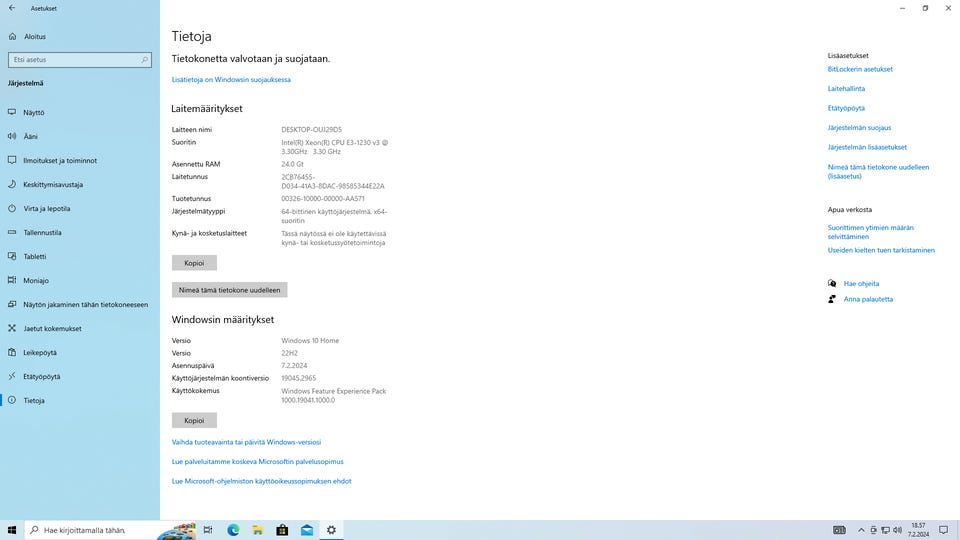Open Vaihda tuoteavainta tai päivitä Windows-versiosi link
The image size is (960, 540).
pos(246,442)
